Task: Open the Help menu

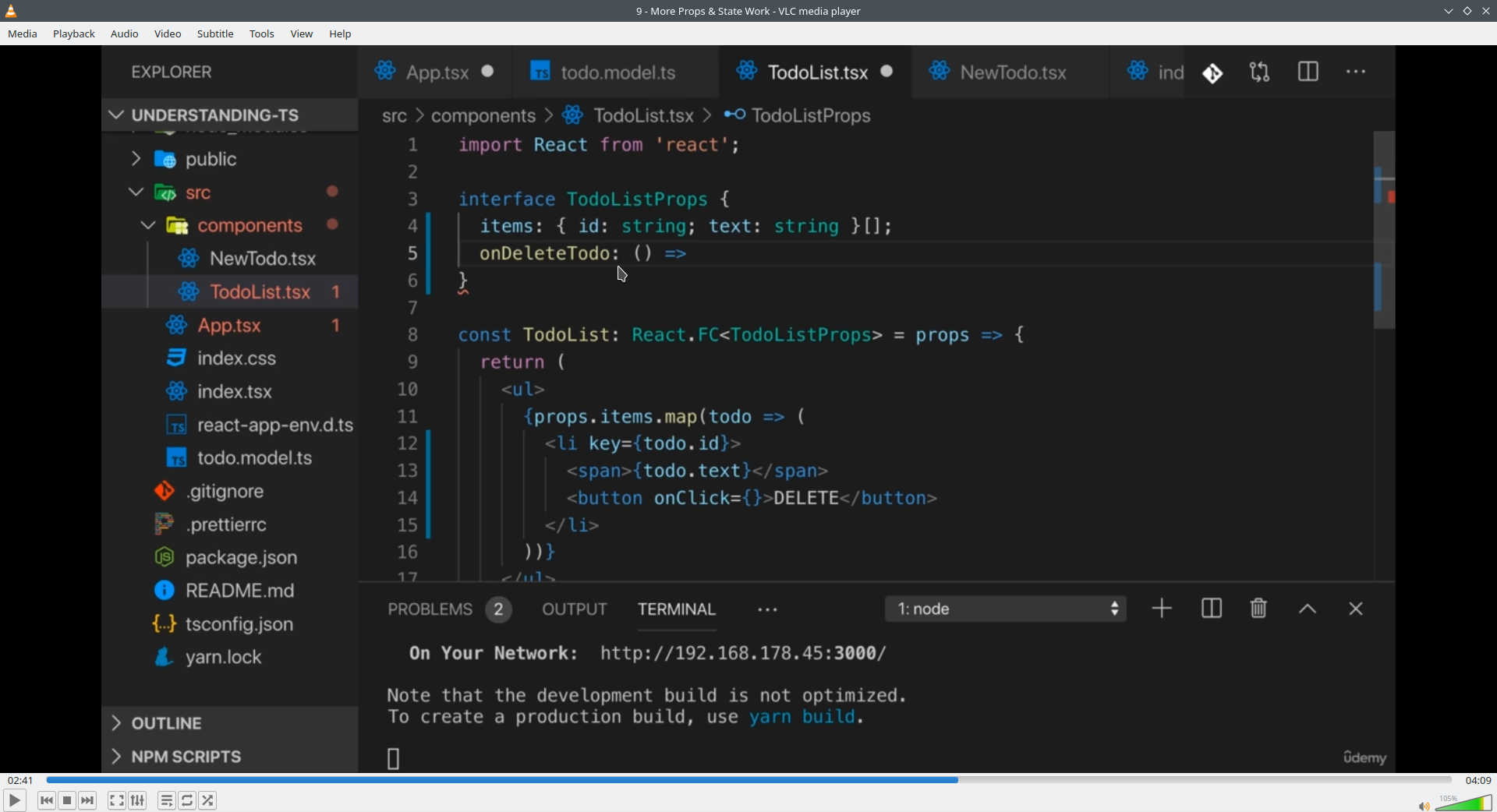Action: click(x=340, y=34)
